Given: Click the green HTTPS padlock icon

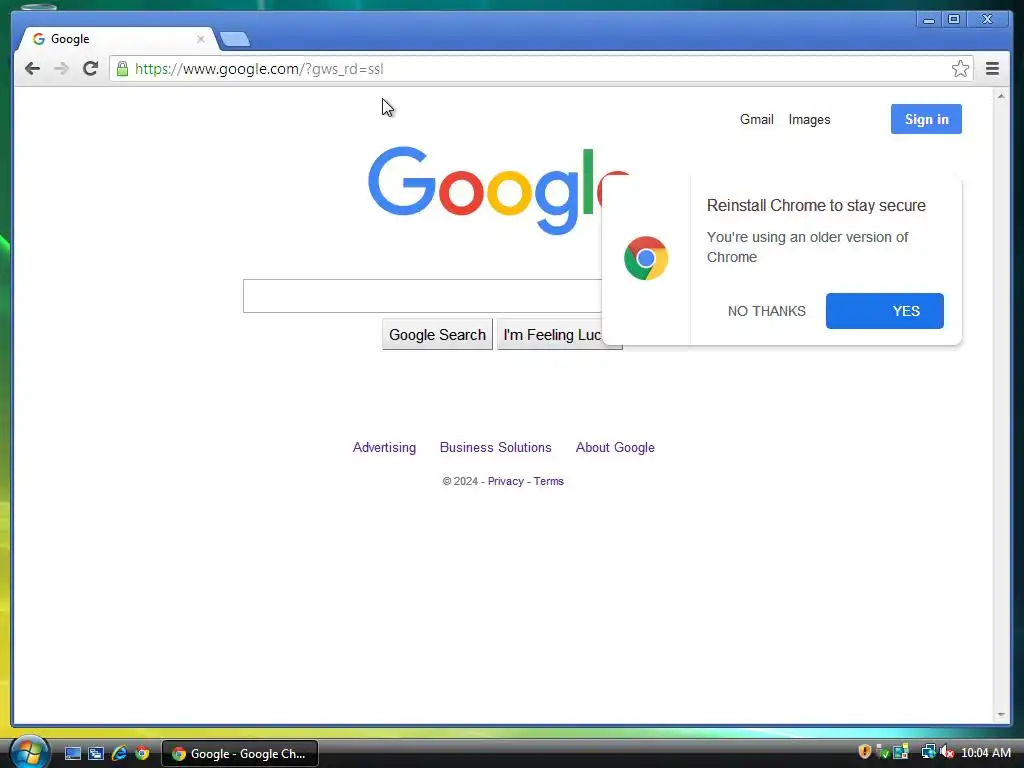Looking at the screenshot, I should pos(122,69).
